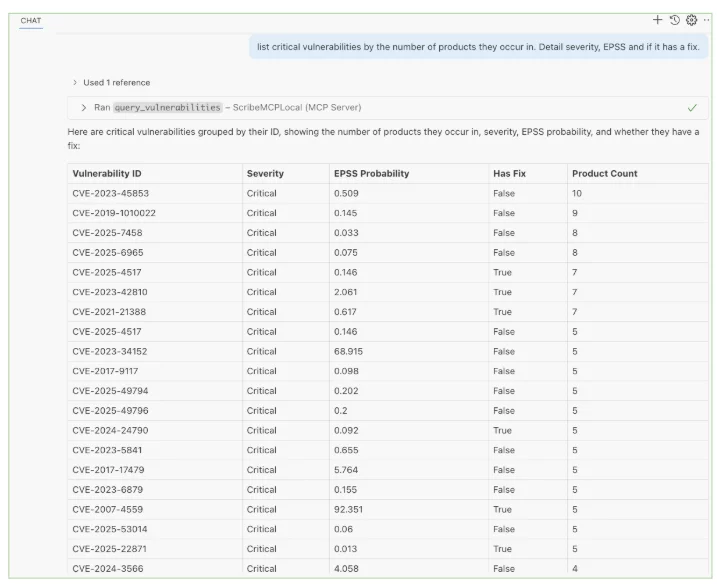Click green checkmark on tool run row
717x585 pixels.
coord(692,107)
